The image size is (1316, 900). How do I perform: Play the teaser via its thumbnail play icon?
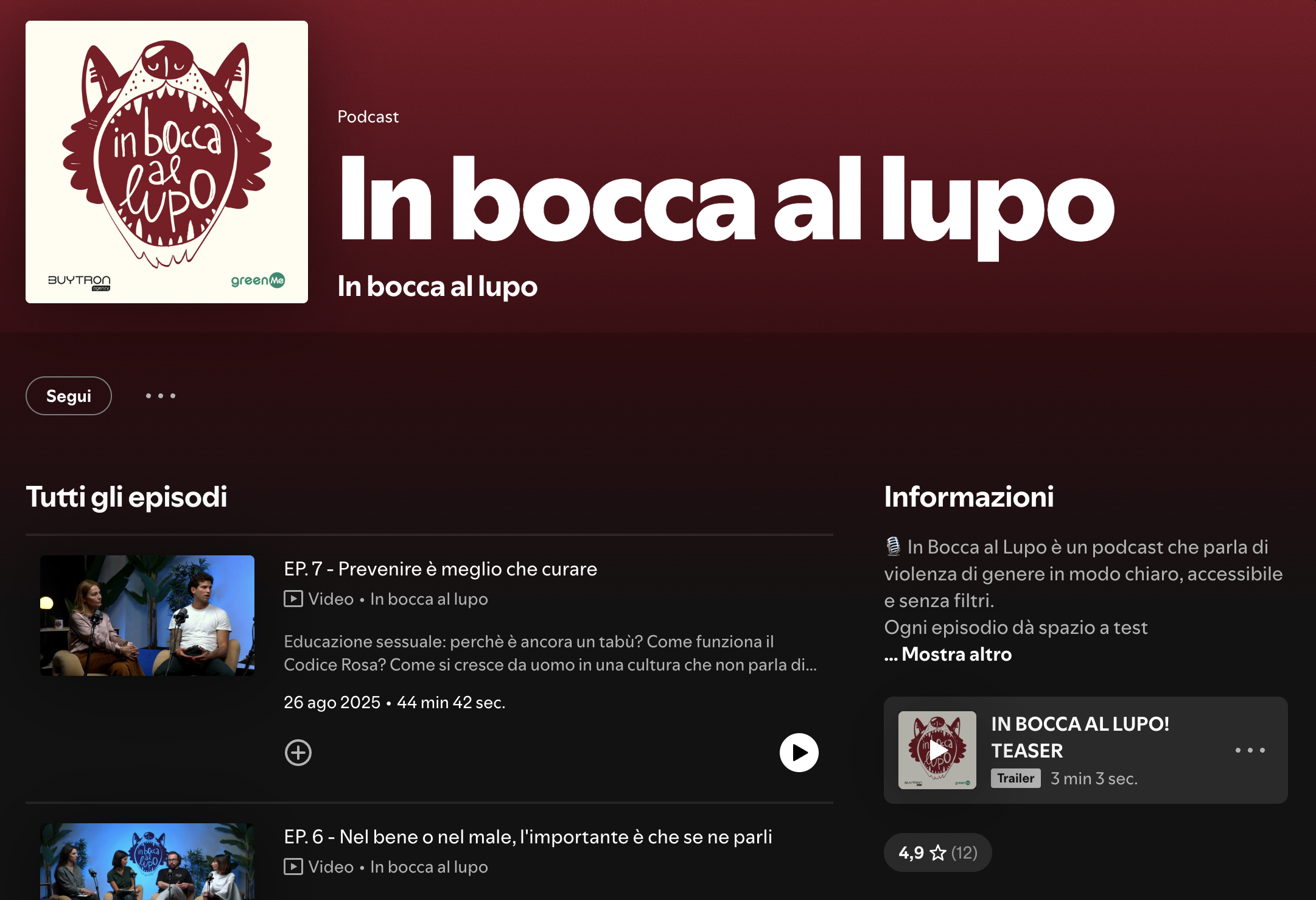tap(937, 750)
